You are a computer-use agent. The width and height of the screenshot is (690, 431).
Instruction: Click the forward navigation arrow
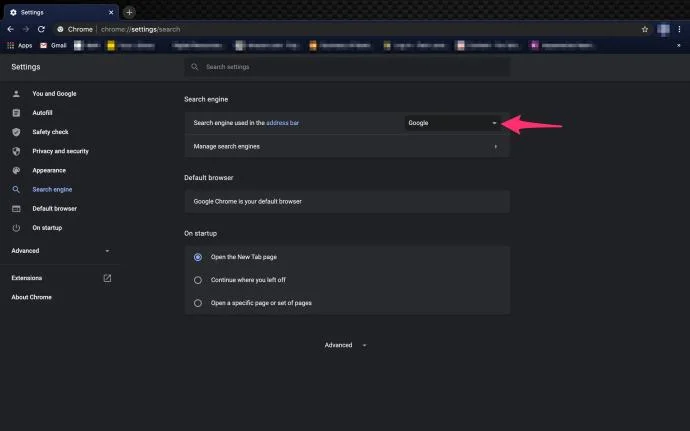point(26,29)
